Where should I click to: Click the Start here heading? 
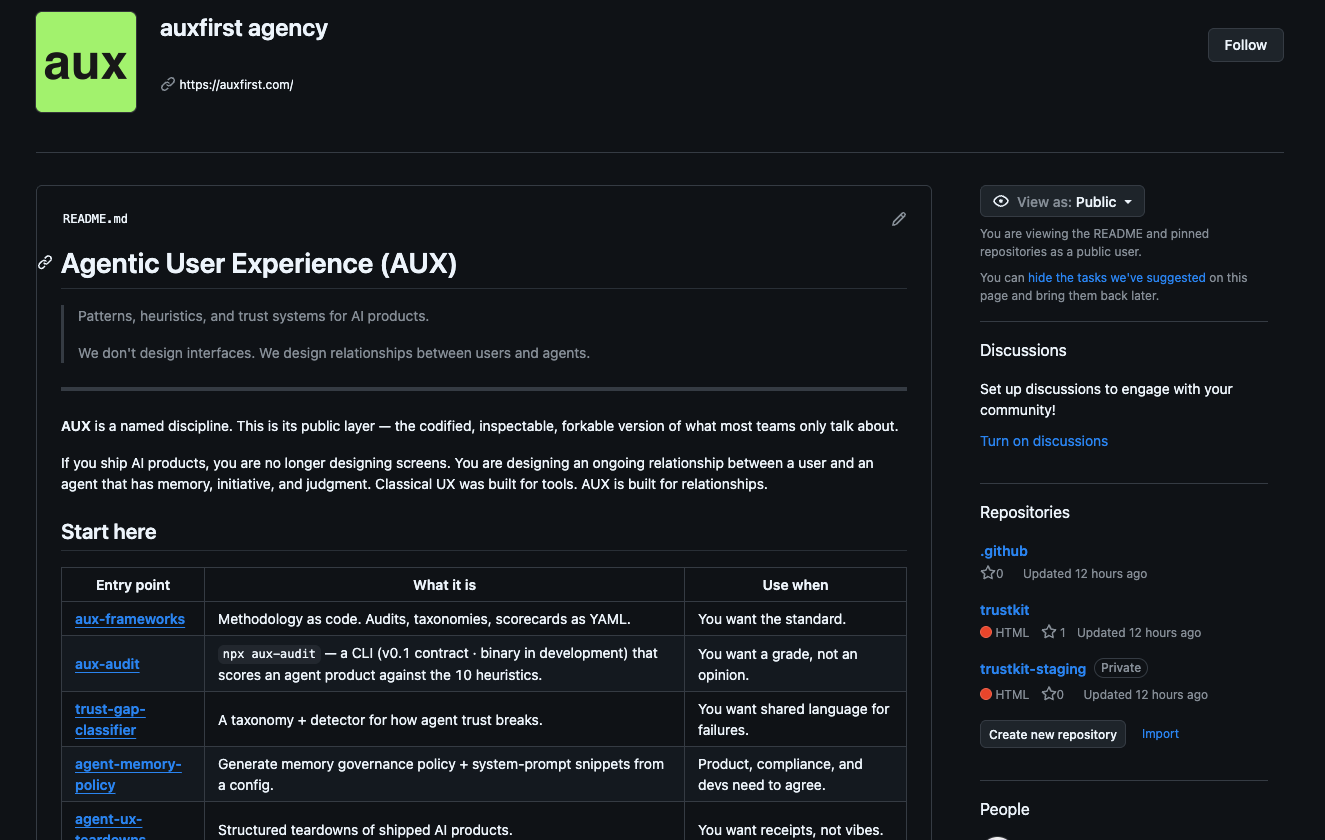tap(108, 532)
